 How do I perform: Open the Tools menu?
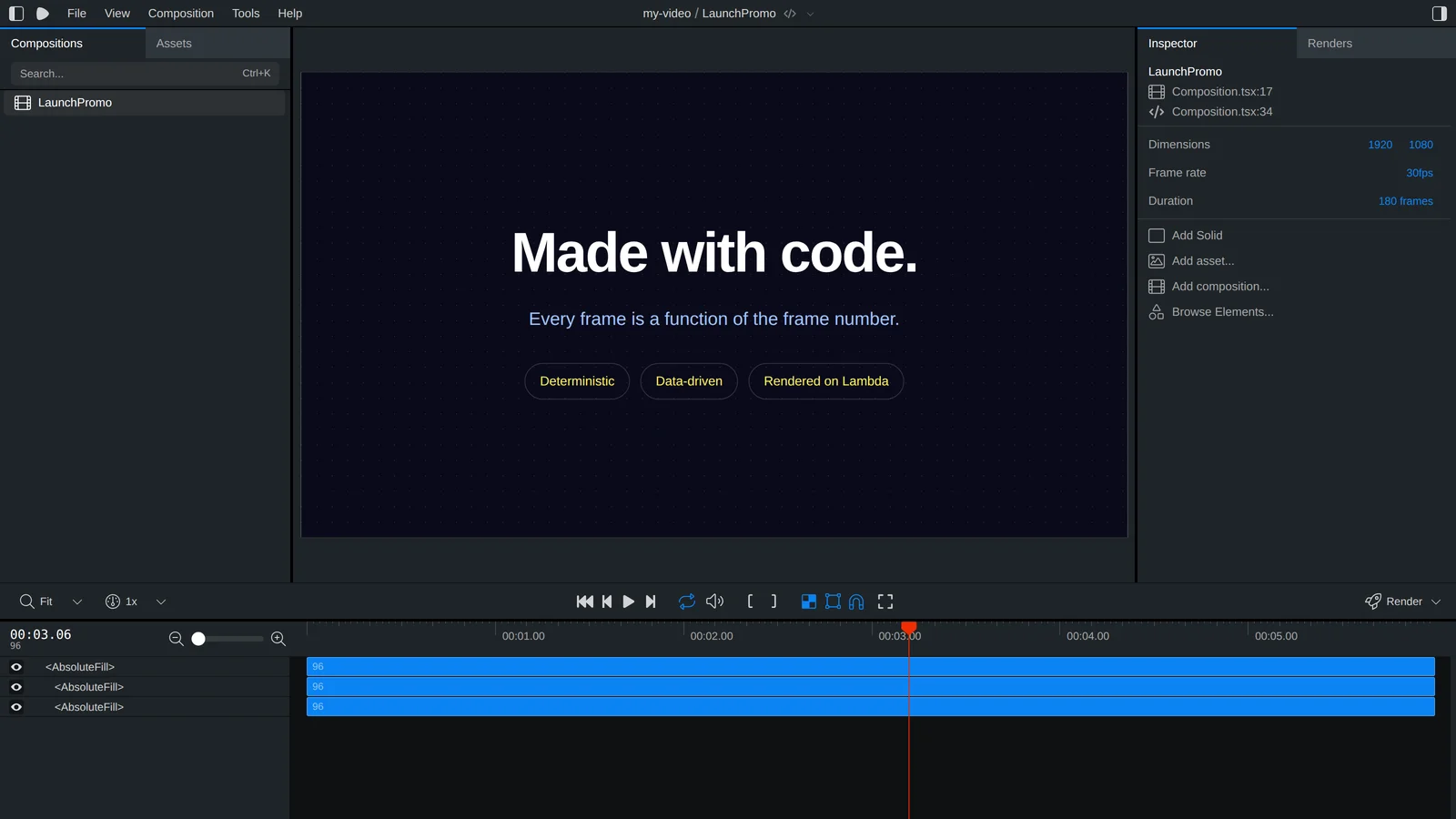click(246, 14)
